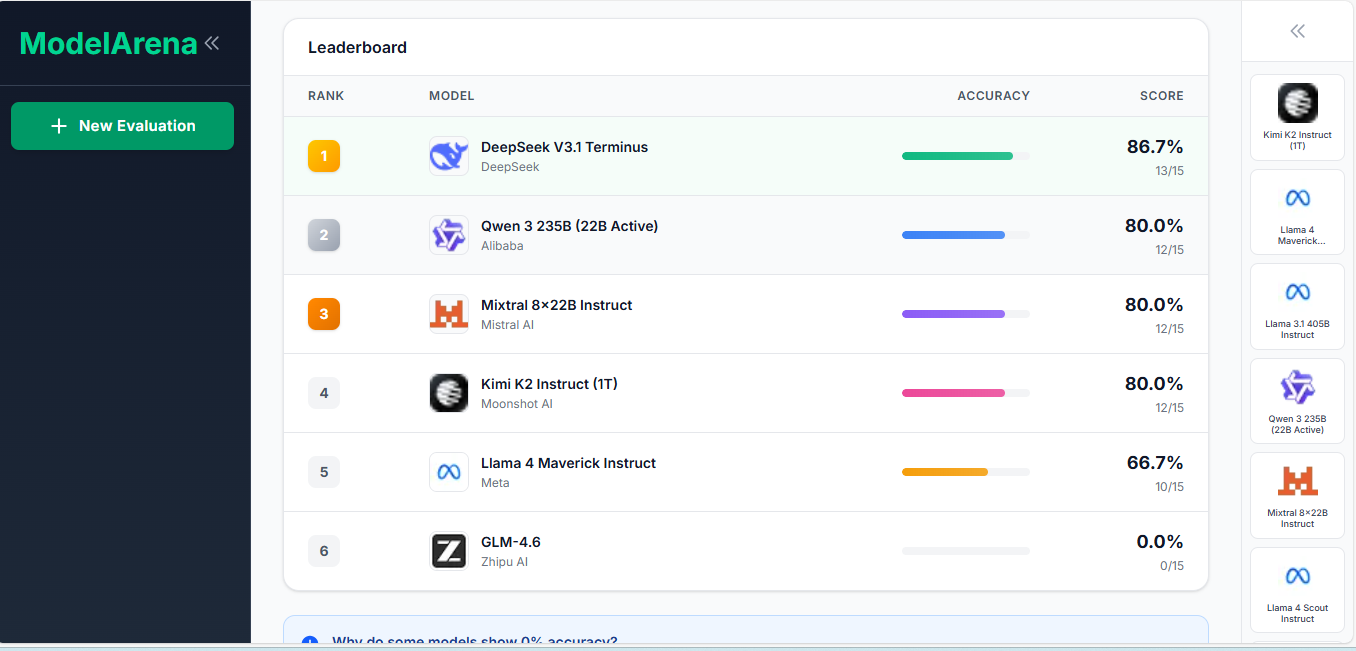Click the orange Llama 4 Maverick accuracy bar

tap(945, 472)
